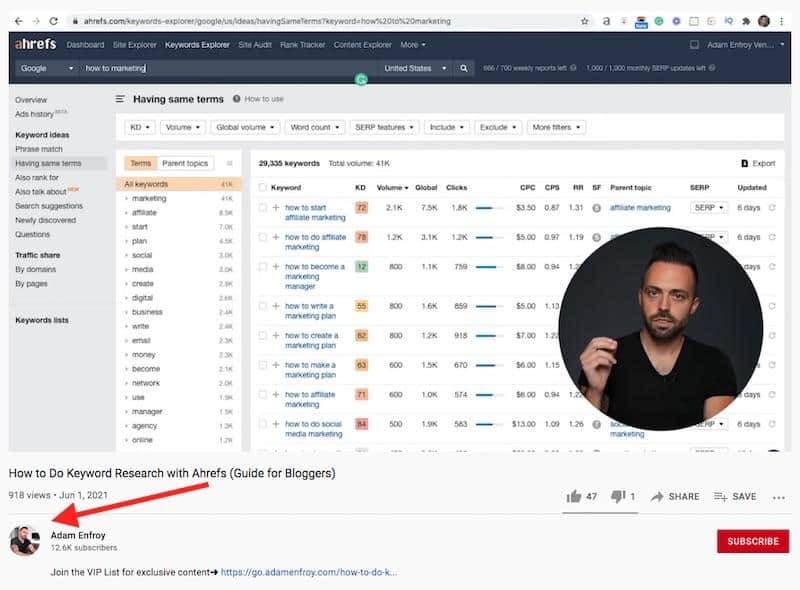Switch to Rank Tracker

(303, 45)
